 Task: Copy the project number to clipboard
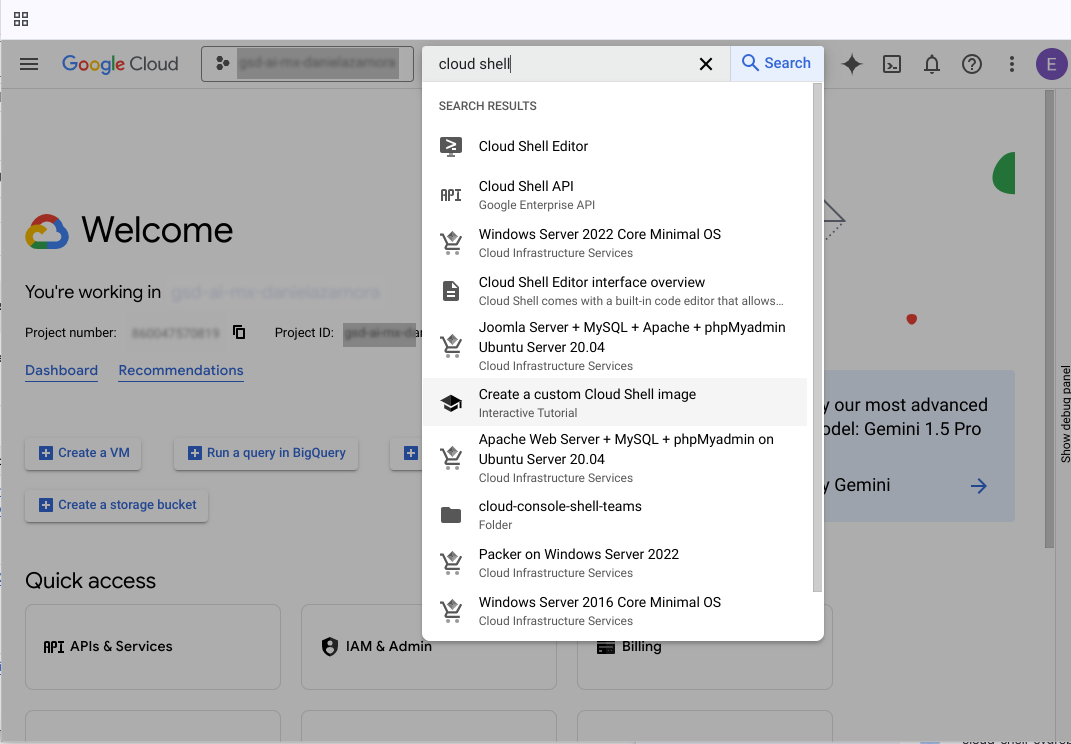tap(239, 332)
